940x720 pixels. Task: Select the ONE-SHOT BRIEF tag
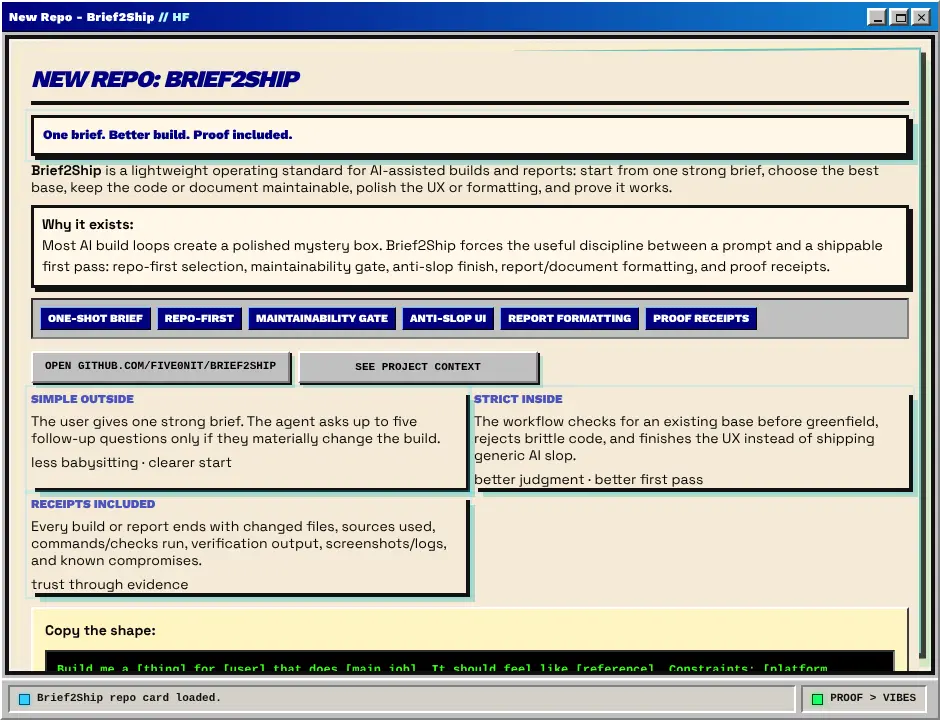pos(95,318)
